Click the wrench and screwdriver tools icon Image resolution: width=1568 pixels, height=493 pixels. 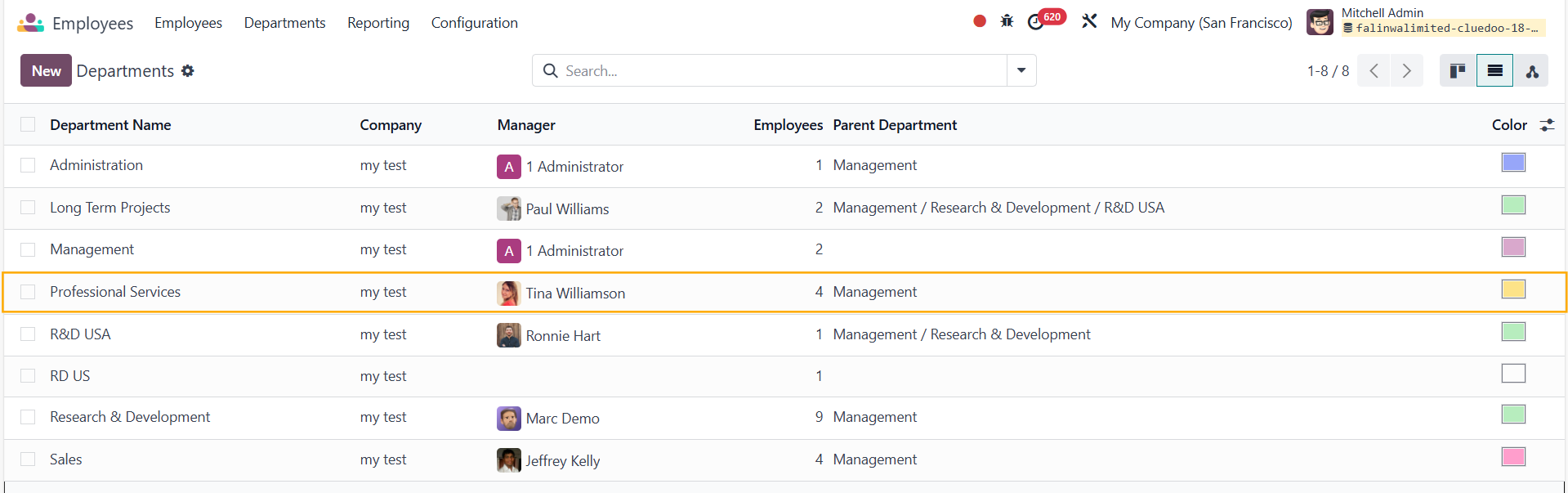[x=1089, y=21]
